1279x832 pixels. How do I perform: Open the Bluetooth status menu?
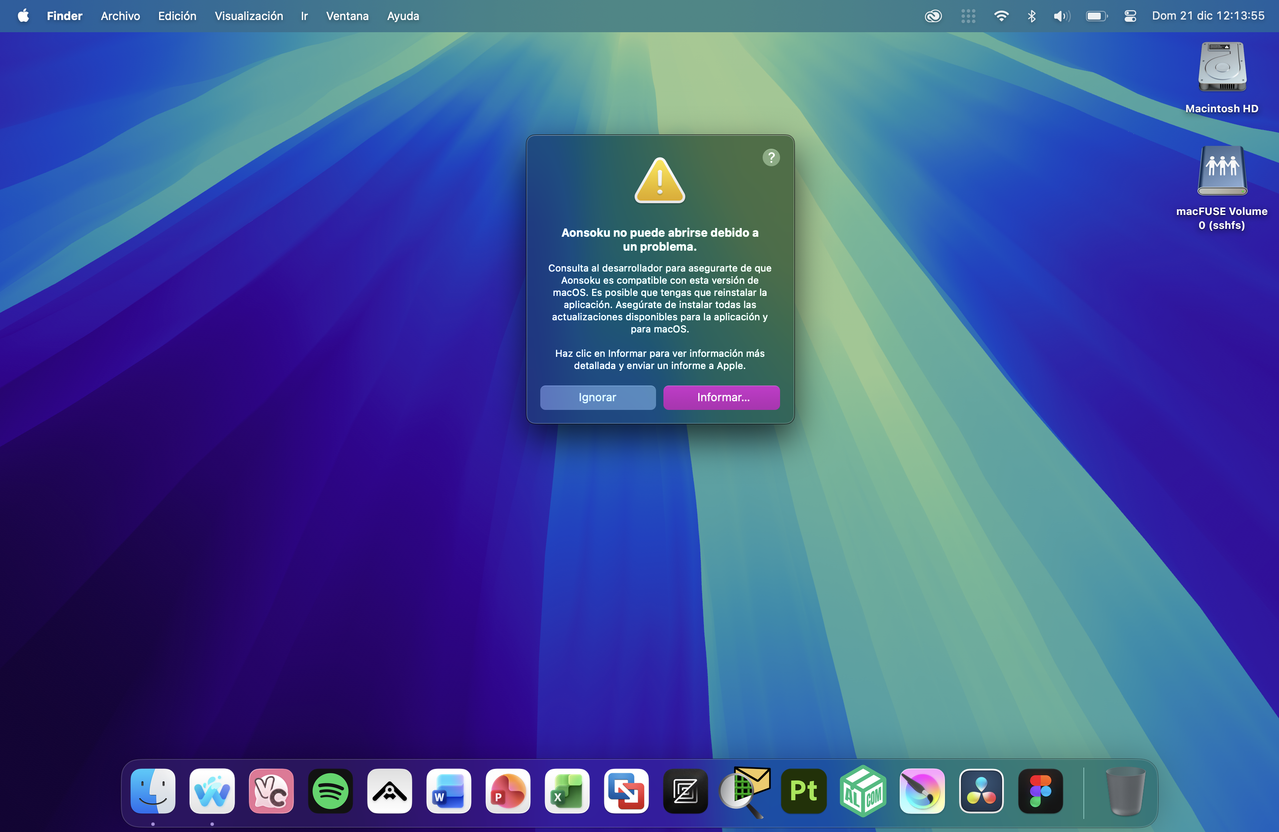point(1031,16)
